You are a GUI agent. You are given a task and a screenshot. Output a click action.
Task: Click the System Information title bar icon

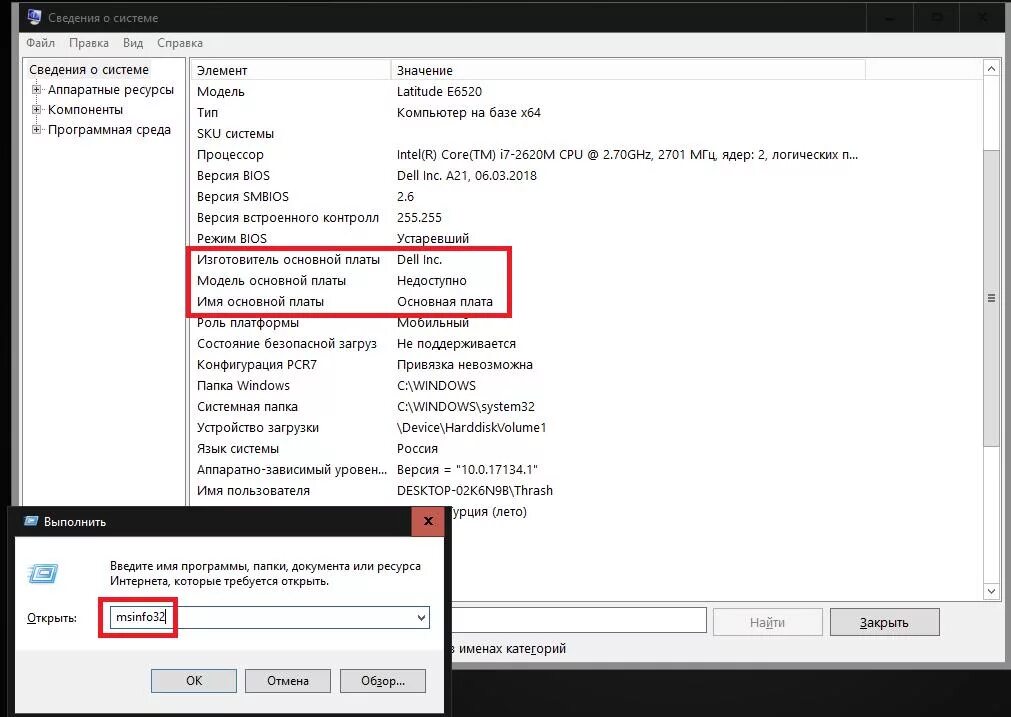click(34, 17)
